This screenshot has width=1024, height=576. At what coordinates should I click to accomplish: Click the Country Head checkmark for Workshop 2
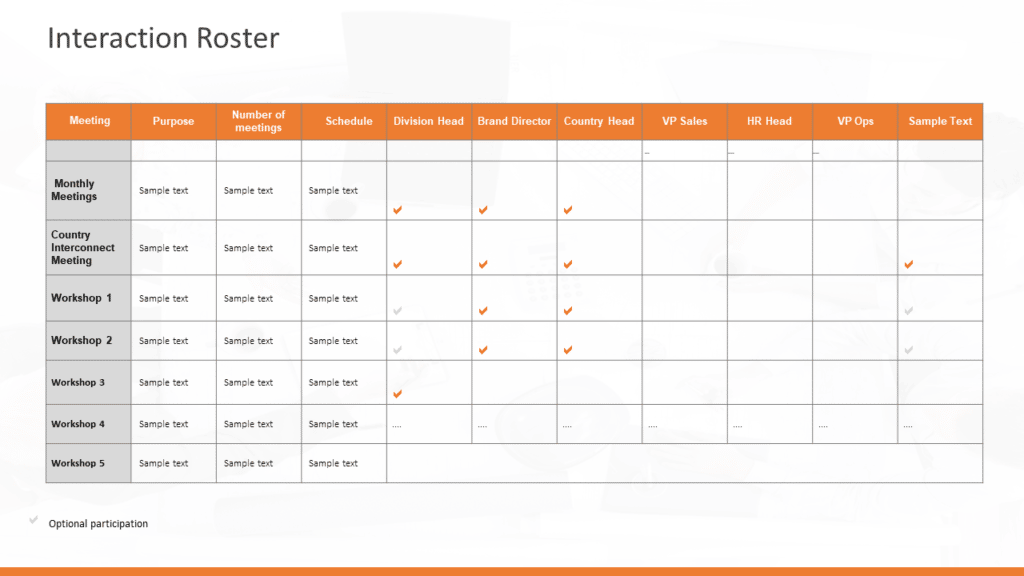click(568, 350)
